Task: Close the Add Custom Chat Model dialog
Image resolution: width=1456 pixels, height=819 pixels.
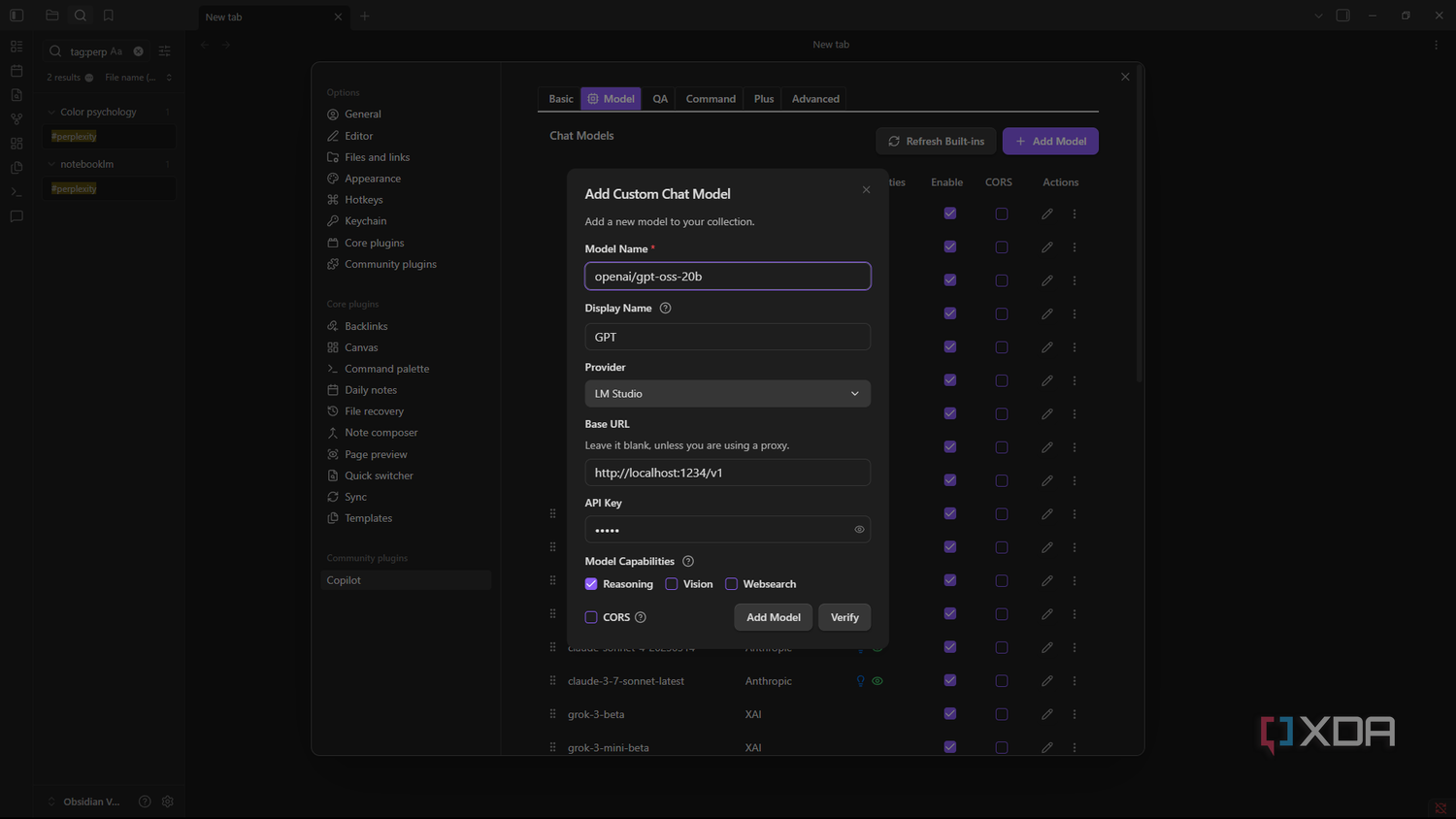Action: click(866, 190)
